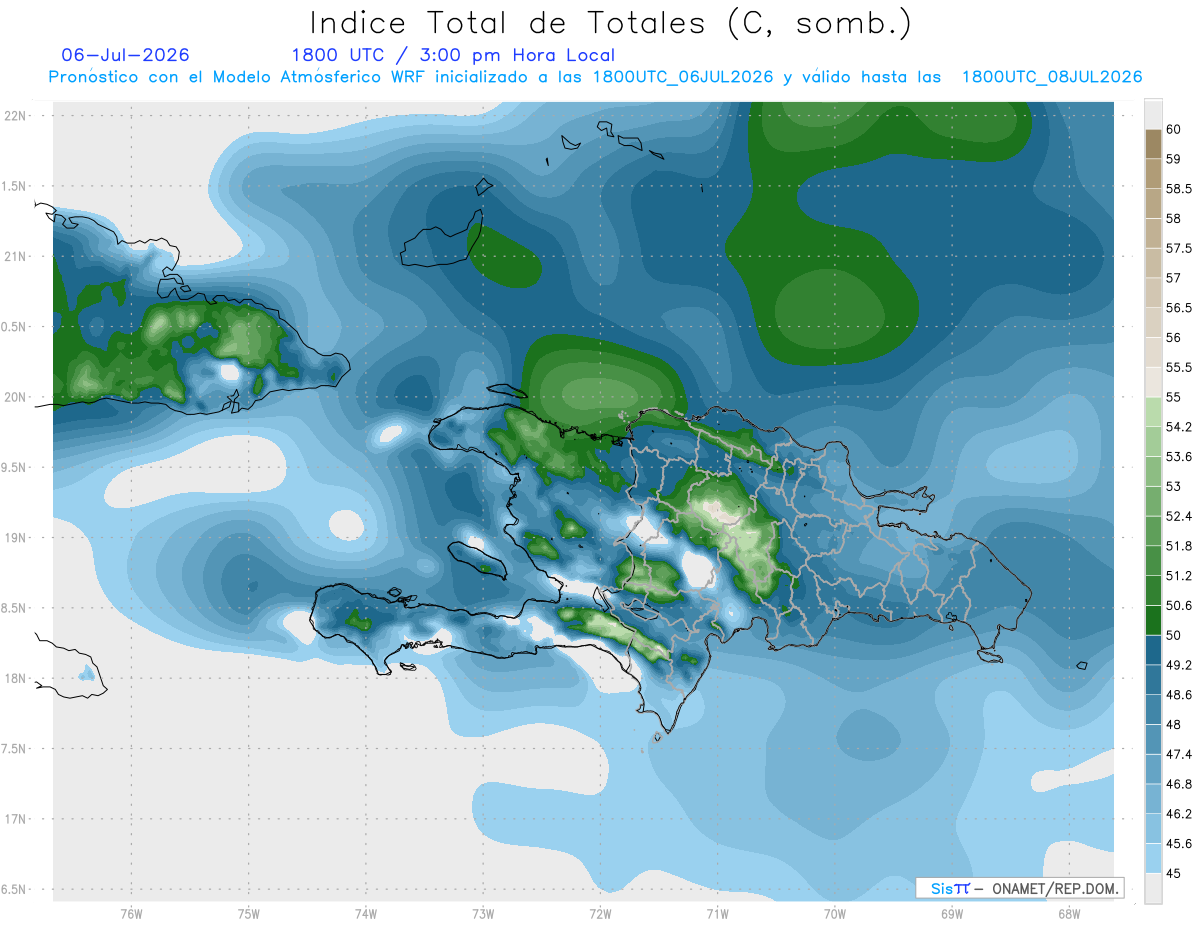Click the colorbar value 54.2

1180,427
